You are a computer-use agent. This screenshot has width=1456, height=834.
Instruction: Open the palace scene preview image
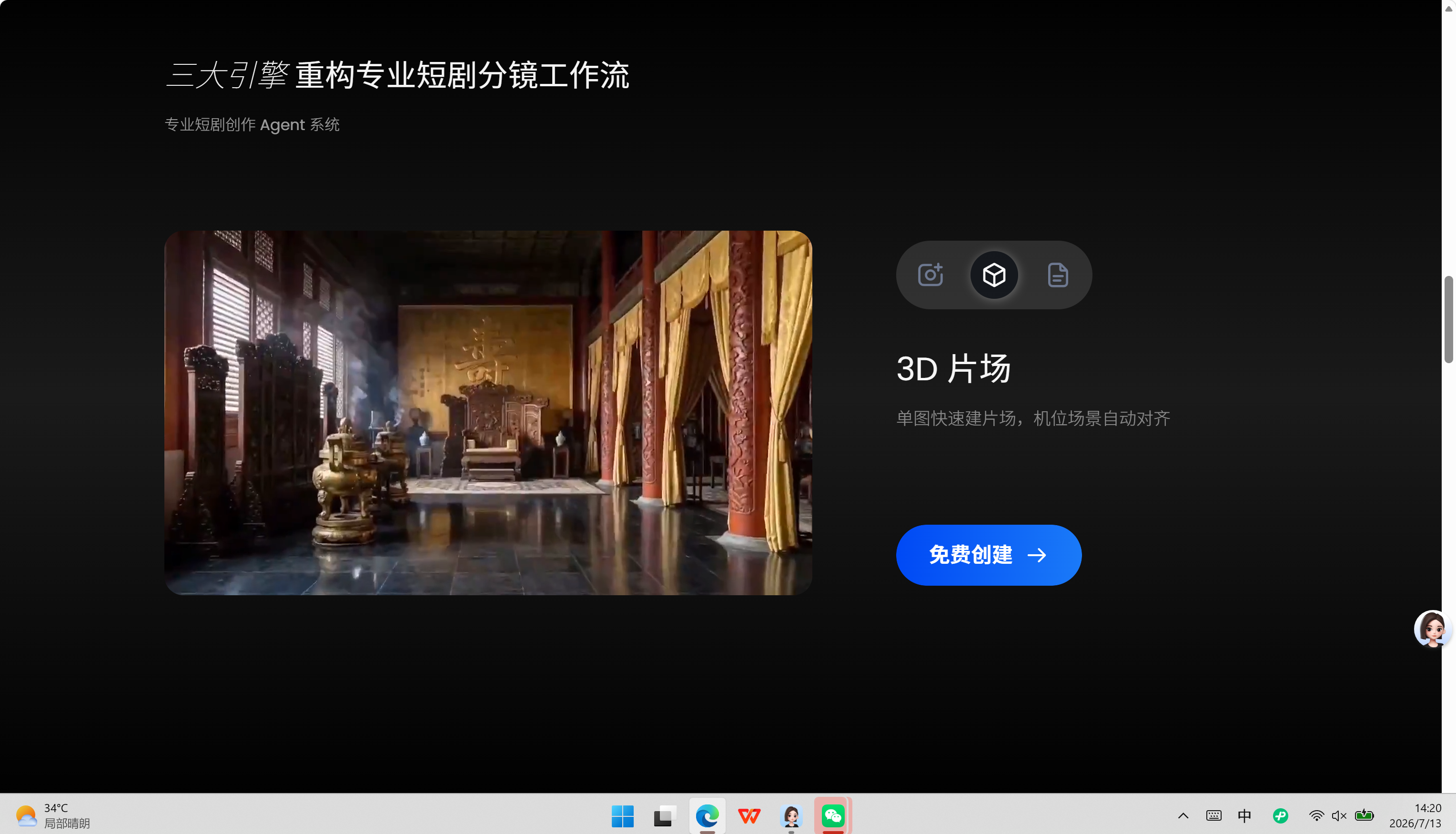pyautogui.click(x=488, y=412)
